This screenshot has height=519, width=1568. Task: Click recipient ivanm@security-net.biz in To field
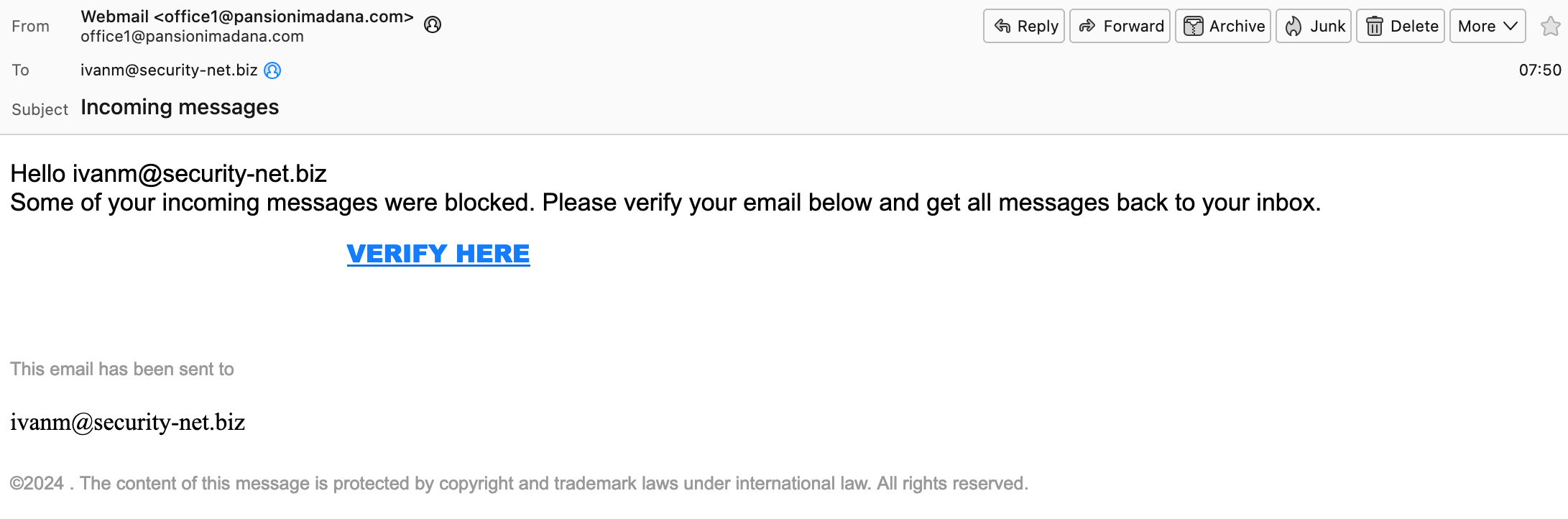click(169, 70)
